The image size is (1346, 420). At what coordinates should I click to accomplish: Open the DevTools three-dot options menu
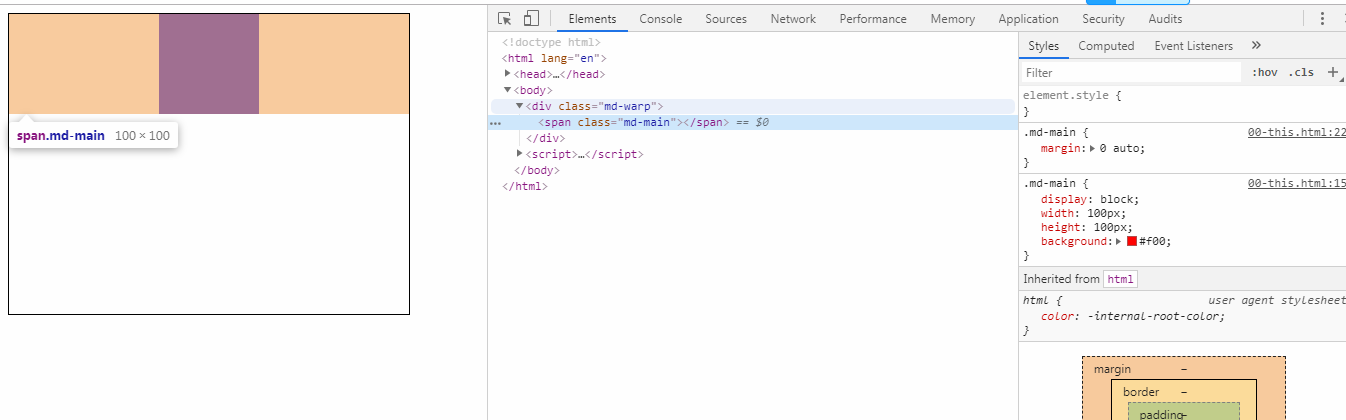[1323, 18]
